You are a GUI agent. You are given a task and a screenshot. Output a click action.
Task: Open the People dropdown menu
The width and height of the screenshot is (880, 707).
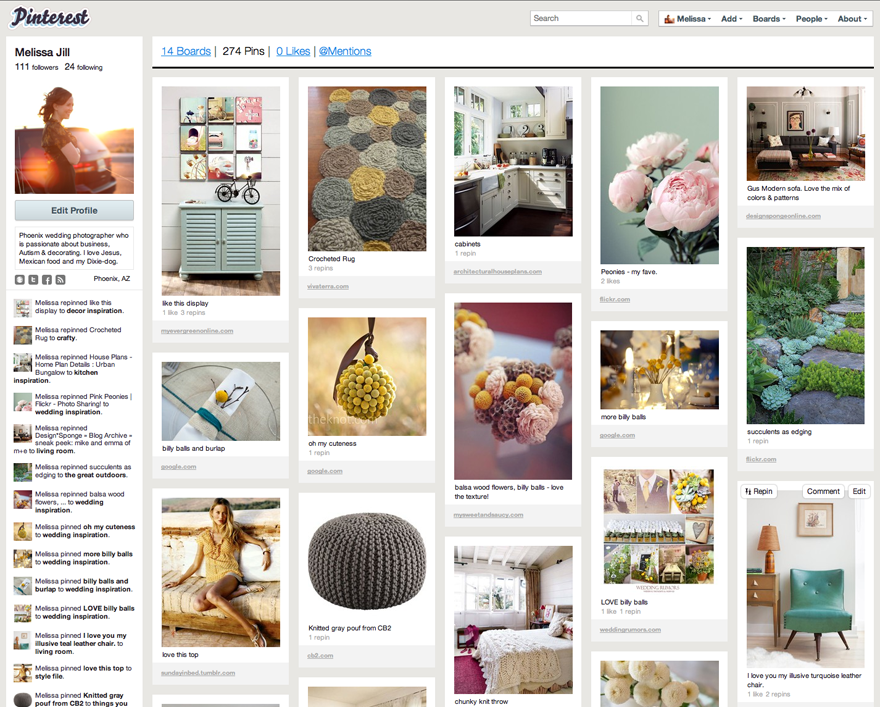click(x=811, y=18)
